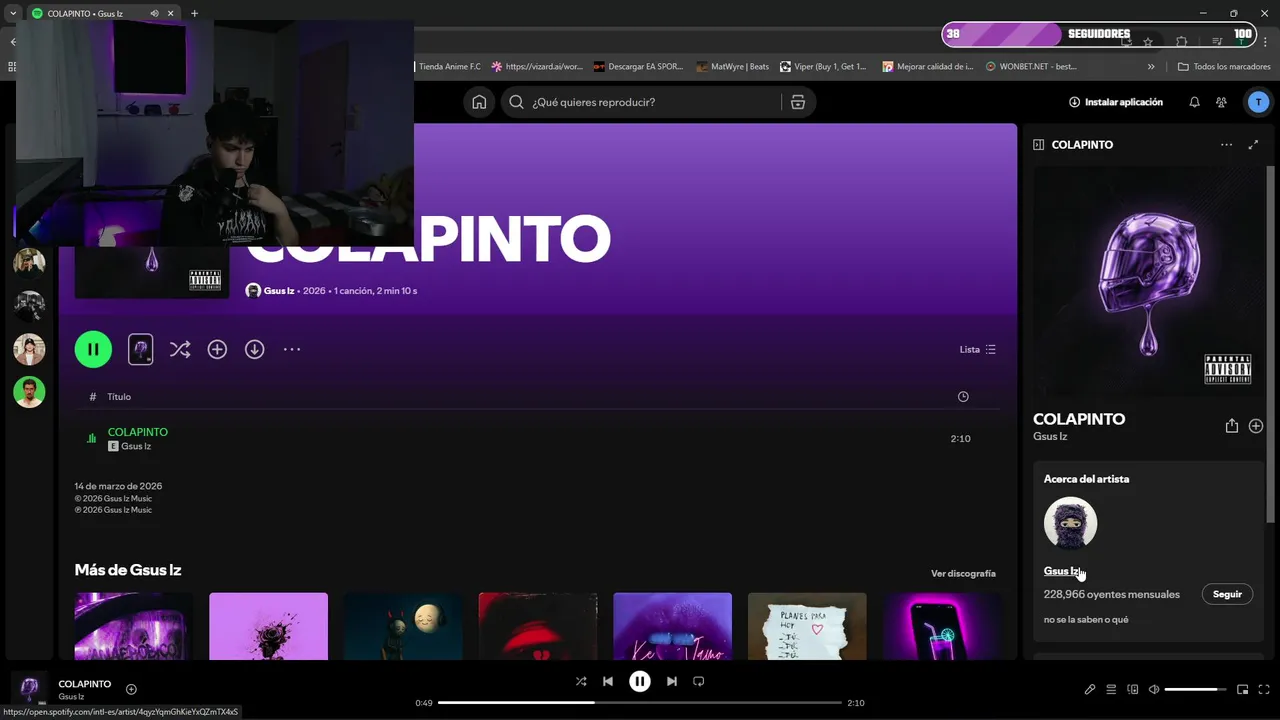Show the hidden bookmarks with the chevron

coord(1151,67)
